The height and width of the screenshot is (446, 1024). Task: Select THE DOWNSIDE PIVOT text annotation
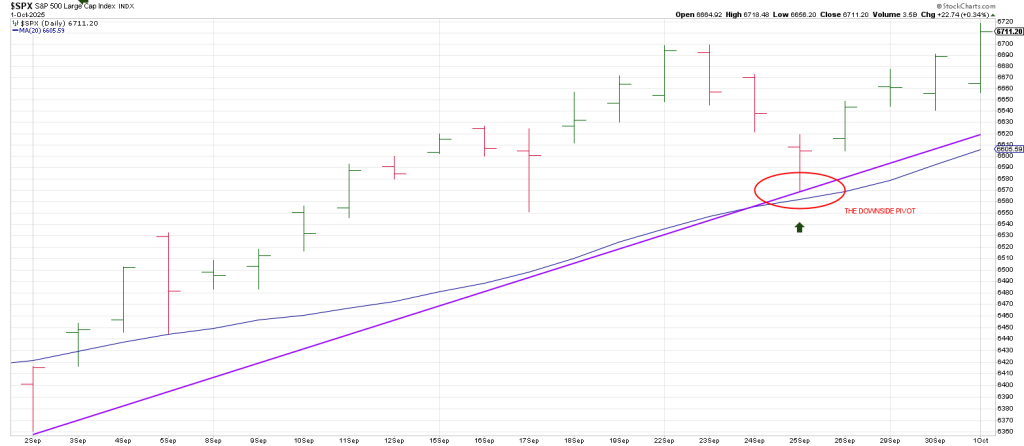click(880, 211)
